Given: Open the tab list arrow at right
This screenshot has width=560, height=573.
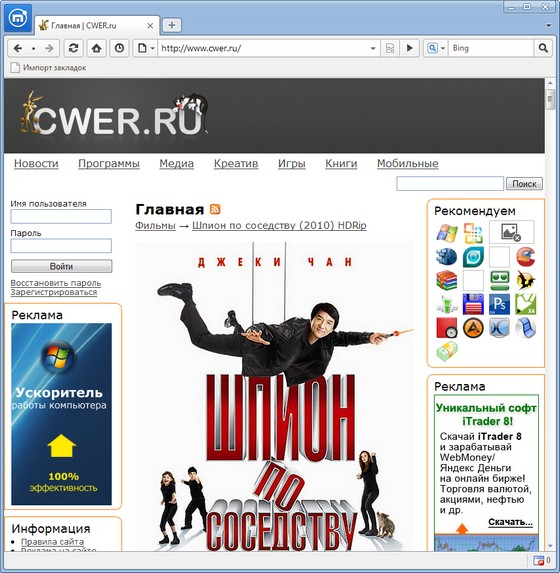Looking at the screenshot, I should point(548,26).
